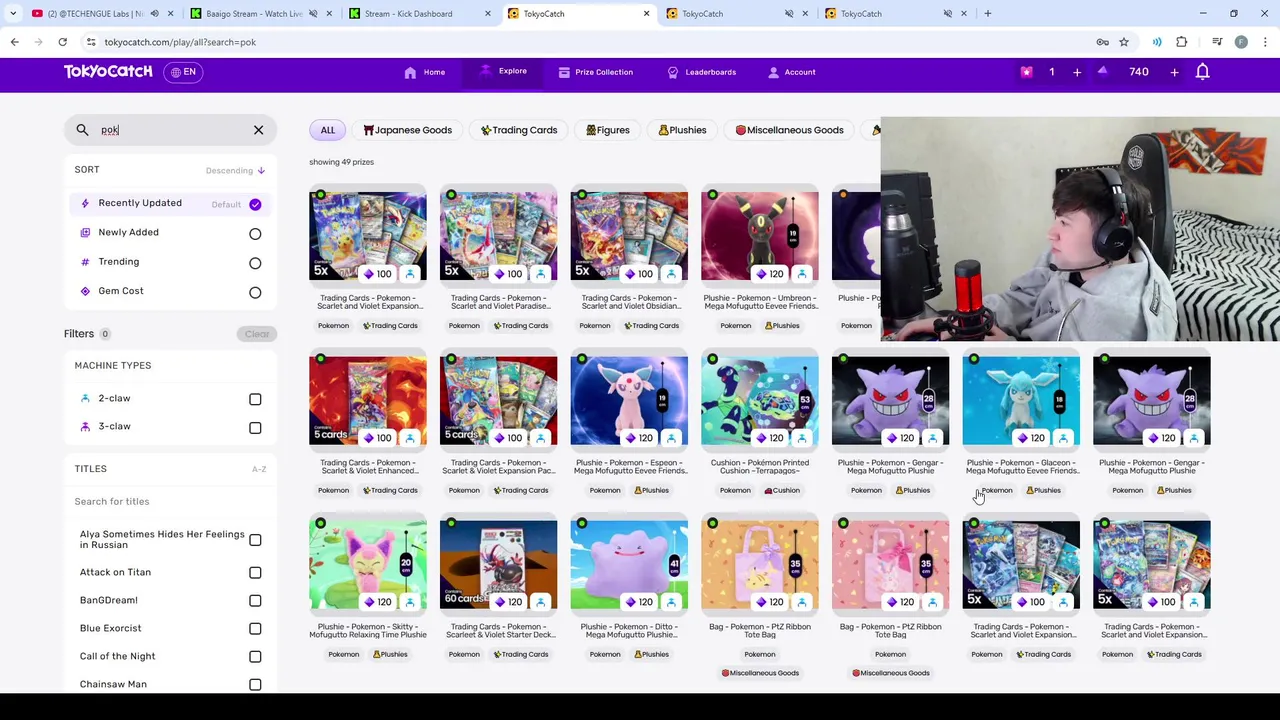
Task: Clear the search with X icon
Action: click(258, 130)
